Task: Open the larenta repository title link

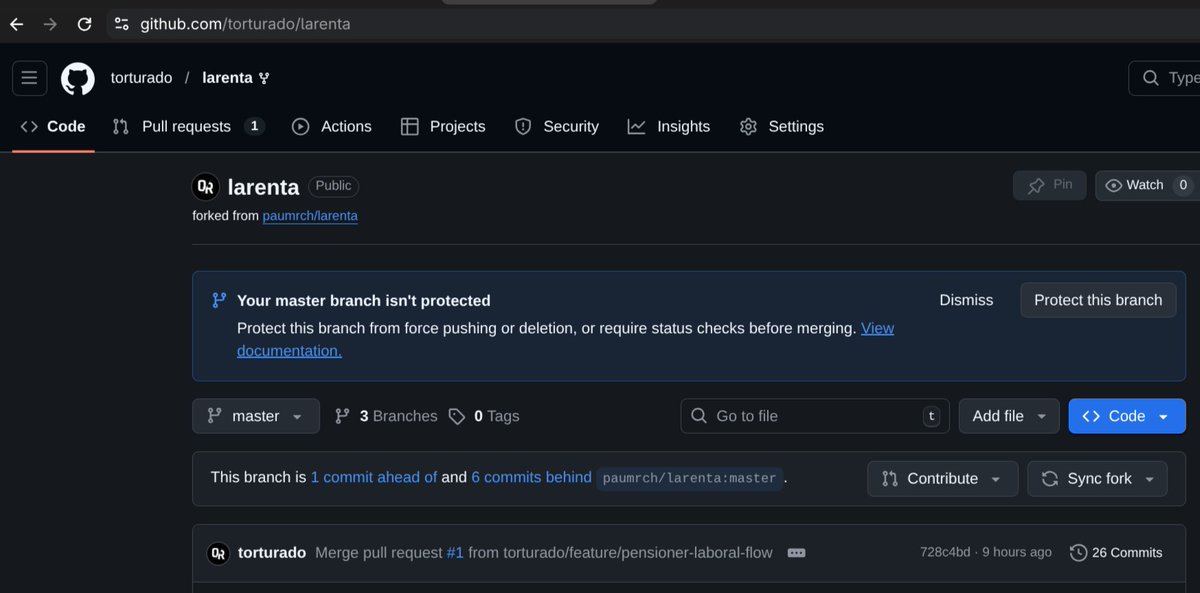Action: pos(263,187)
